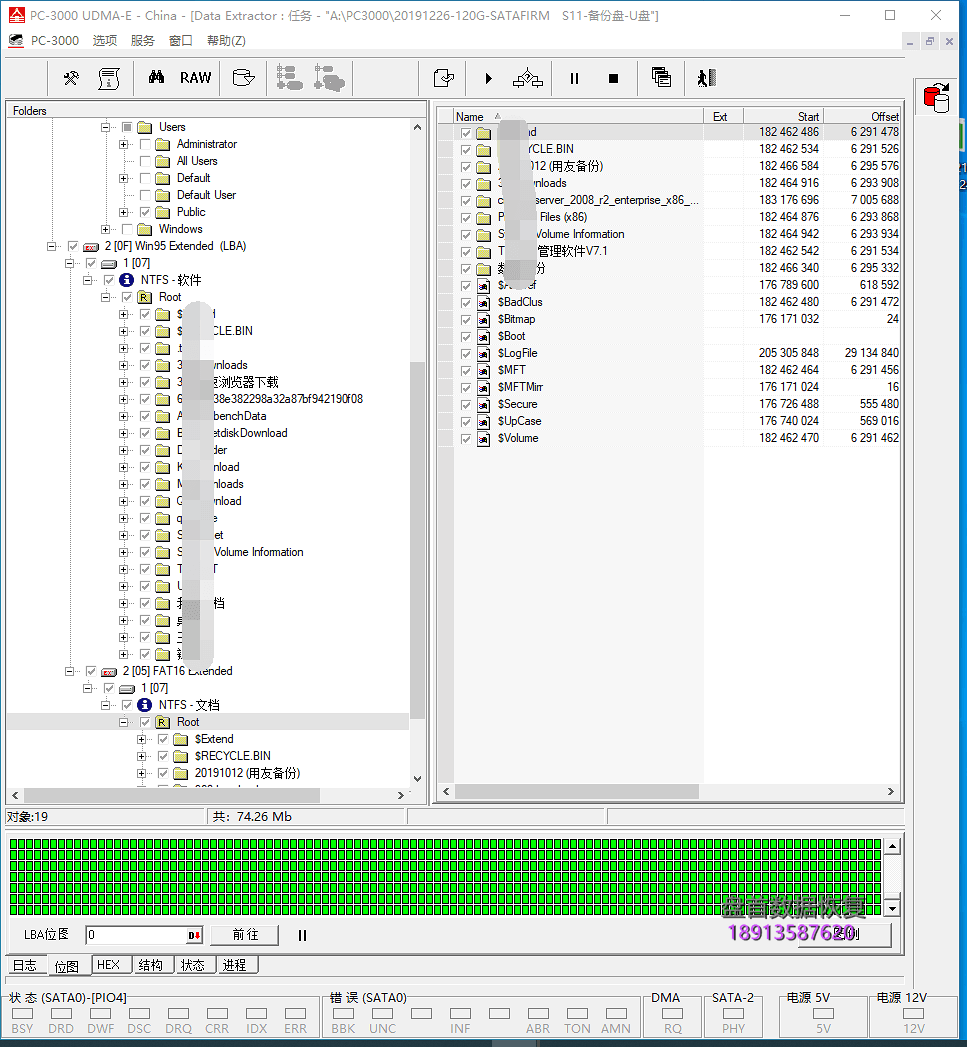Stop the process with the square icon
This screenshot has height=1047, width=967.
click(x=614, y=79)
